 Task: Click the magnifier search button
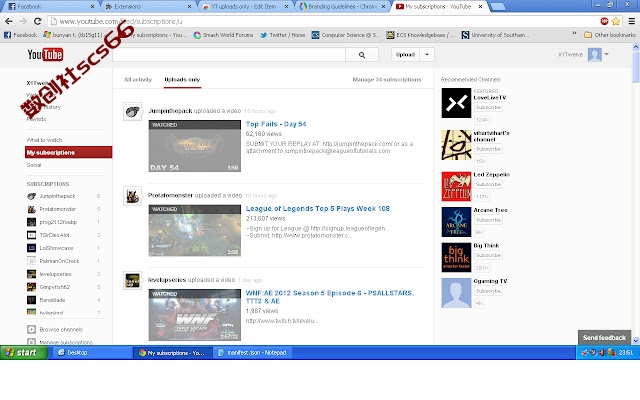(x=362, y=55)
